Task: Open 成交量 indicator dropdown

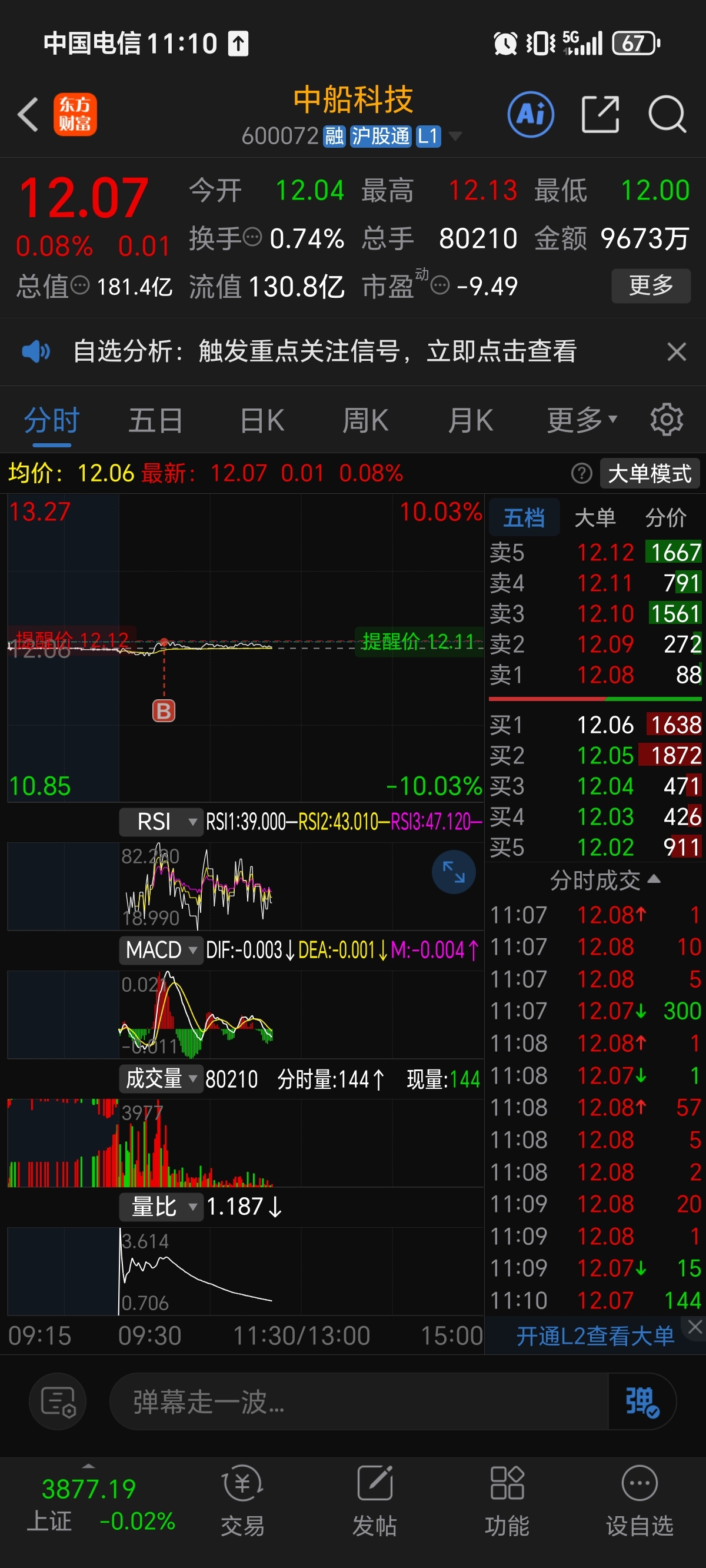Action: tap(161, 1079)
